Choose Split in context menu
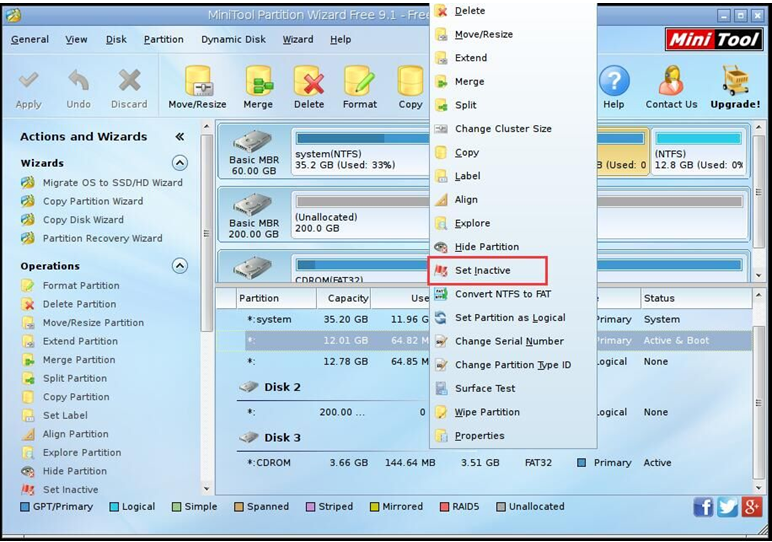 [513, 105]
